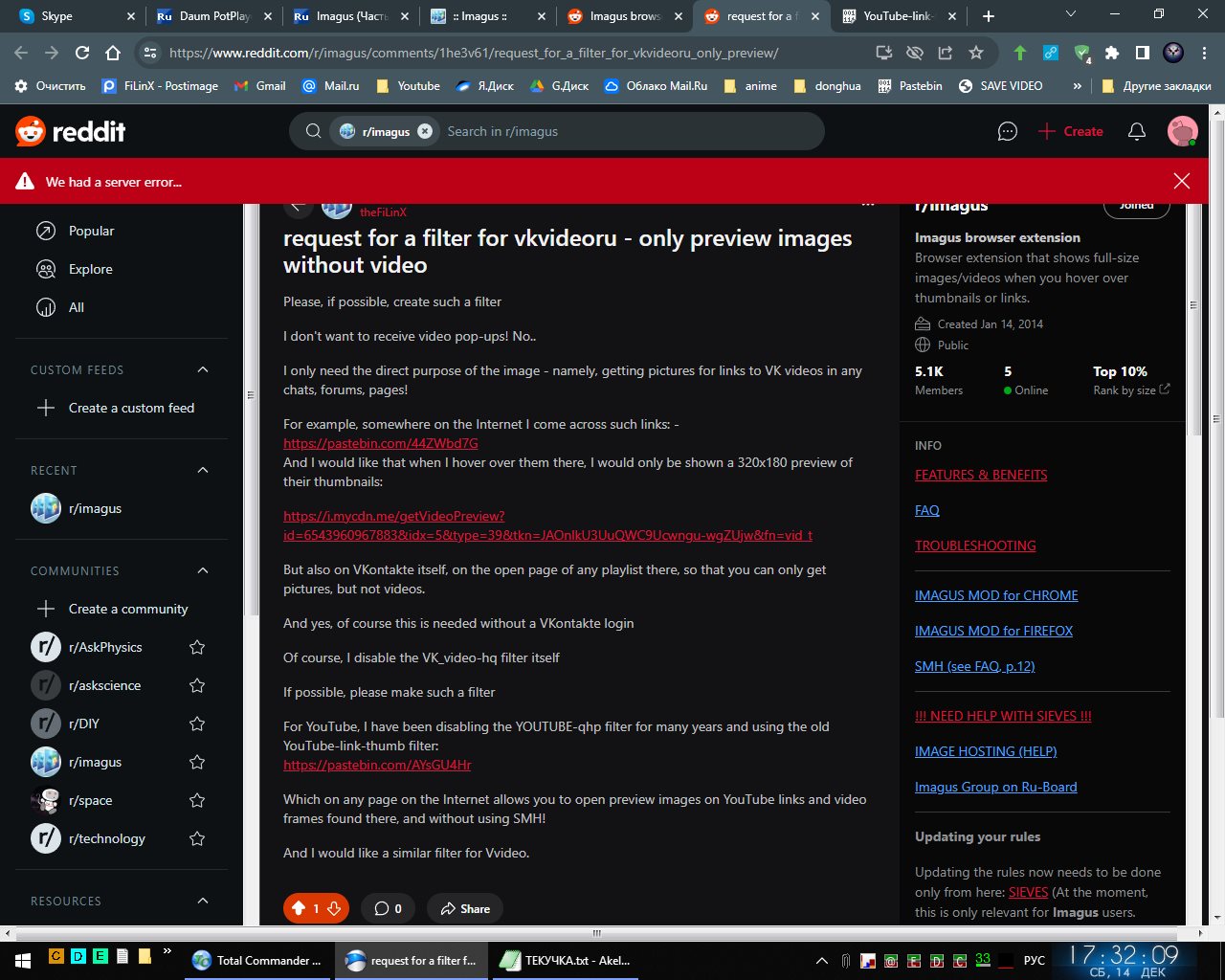1225x980 pixels.
Task: Favorite r/technology with its star
Action: [x=197, y=838]
